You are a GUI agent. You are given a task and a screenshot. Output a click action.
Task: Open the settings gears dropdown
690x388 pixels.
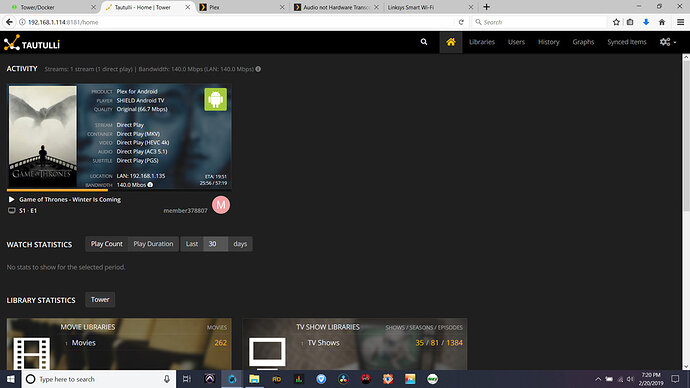(x=668, y=42)
